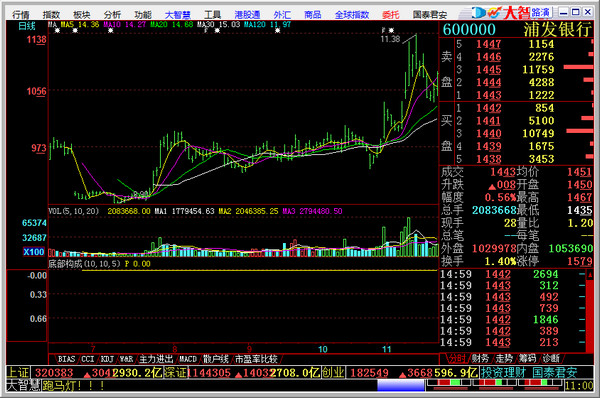Click the 上证 index label
The width and height of the screenshot is (600, 398).
pos(18,372)
